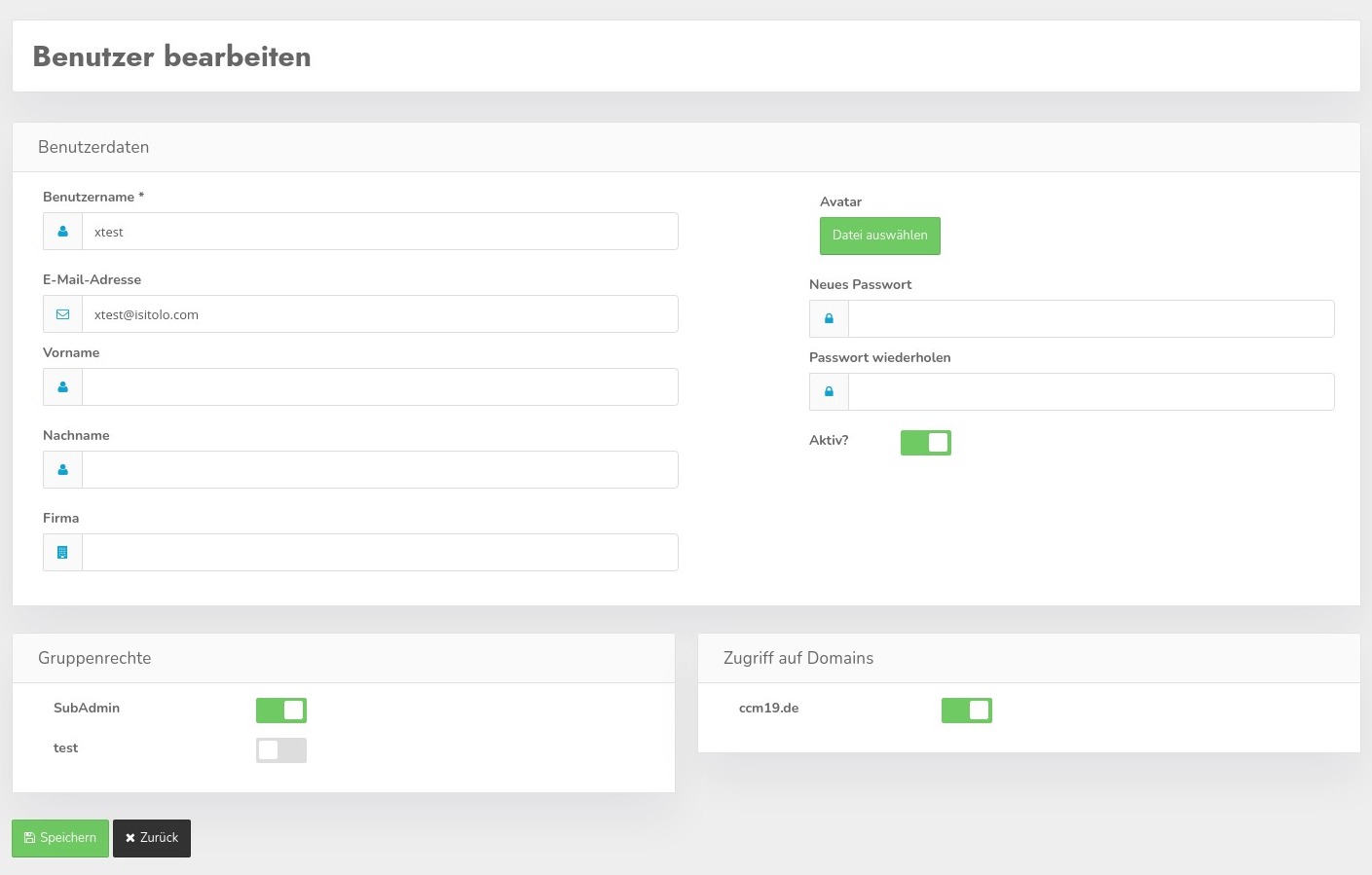The image size is (1372, 875).
Task: Click the building icon beside Firma
Action: (62, 553)
